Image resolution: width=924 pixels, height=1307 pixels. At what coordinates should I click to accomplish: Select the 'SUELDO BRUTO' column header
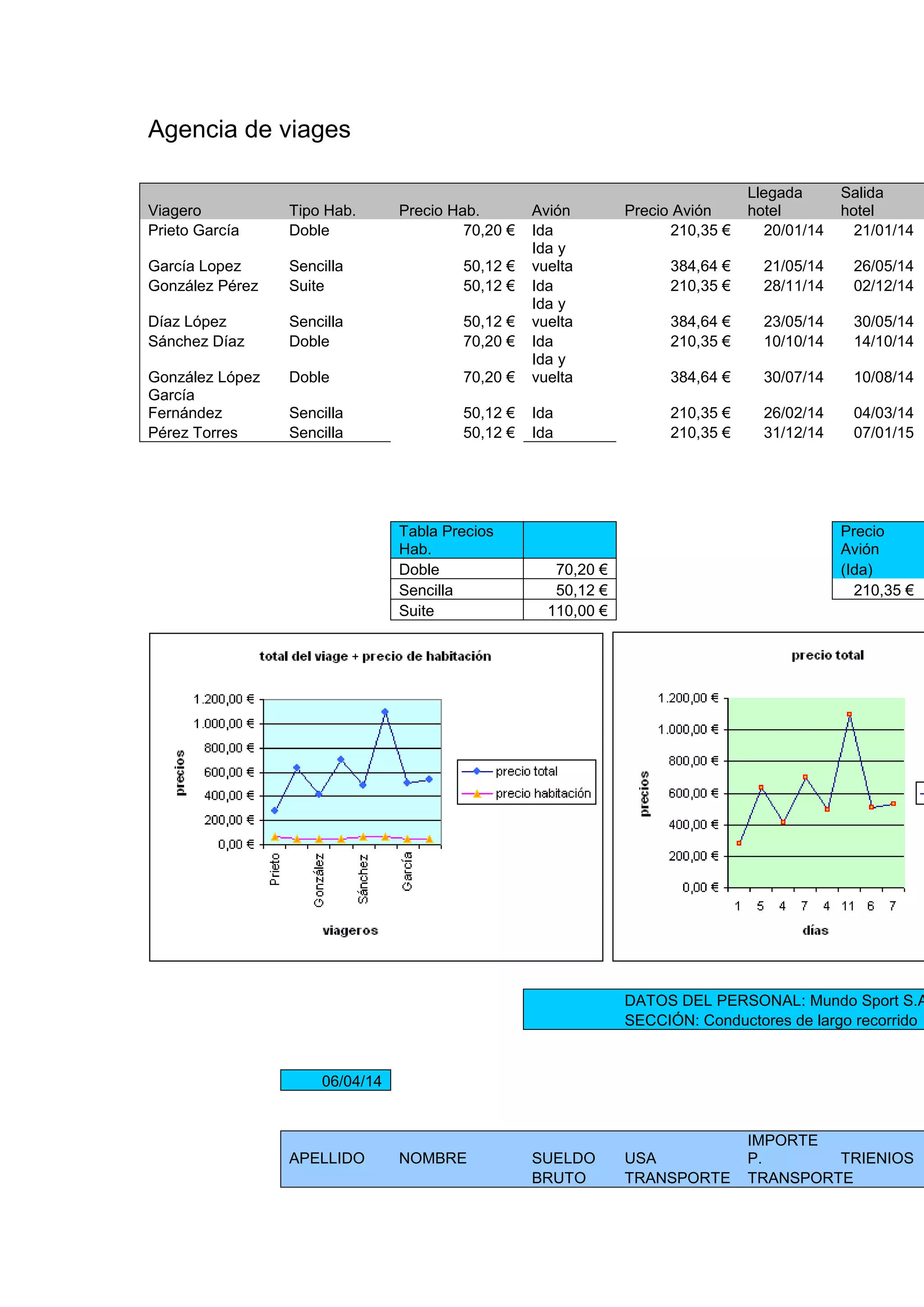563,1168
